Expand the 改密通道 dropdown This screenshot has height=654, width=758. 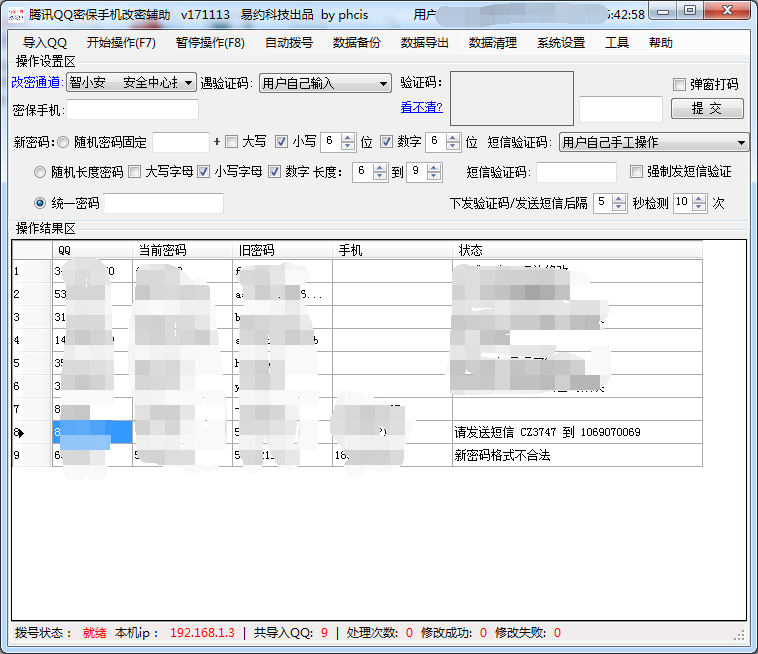tap(189, 83)
